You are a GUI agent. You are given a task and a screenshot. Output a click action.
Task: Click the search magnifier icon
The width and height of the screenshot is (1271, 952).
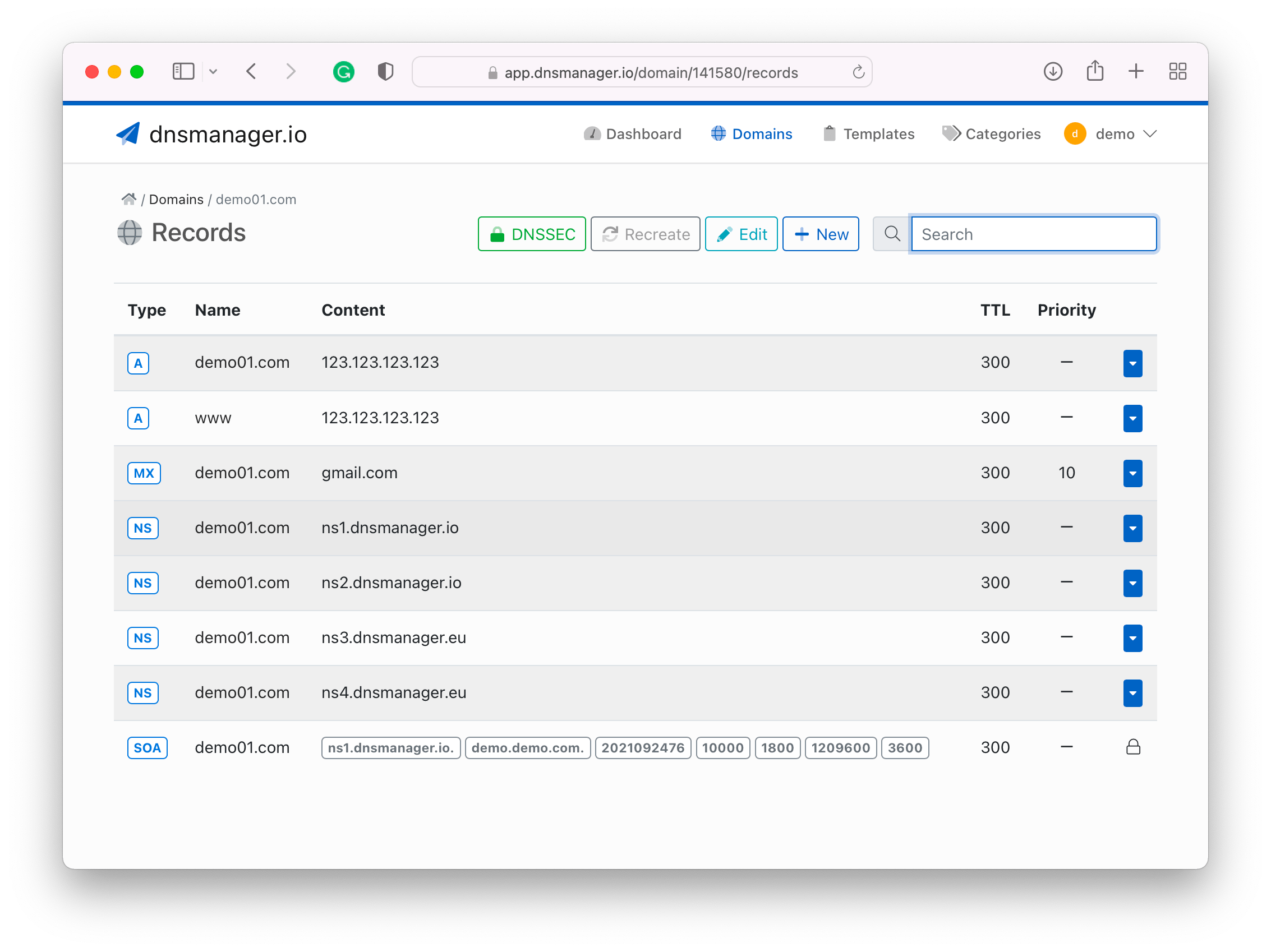click(x=892, y=234)
